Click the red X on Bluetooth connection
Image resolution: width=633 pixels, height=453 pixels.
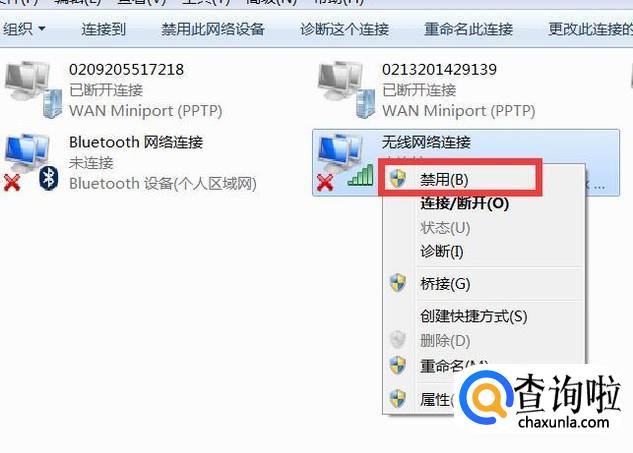tap(12, 182)
